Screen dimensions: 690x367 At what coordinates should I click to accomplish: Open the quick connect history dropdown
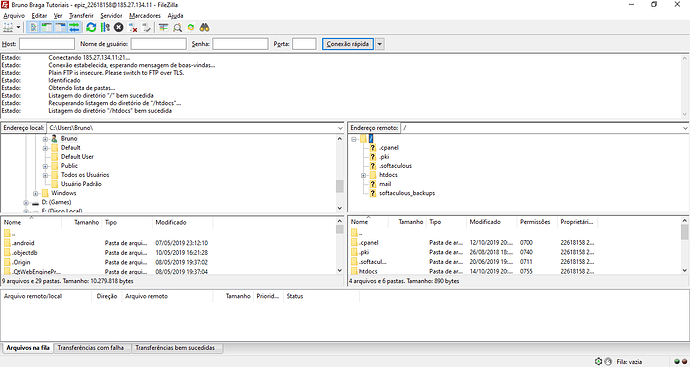click(379, 44)
